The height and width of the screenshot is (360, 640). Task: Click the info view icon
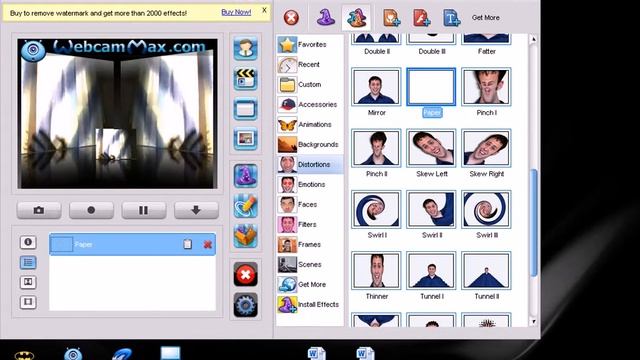(28, 242)
